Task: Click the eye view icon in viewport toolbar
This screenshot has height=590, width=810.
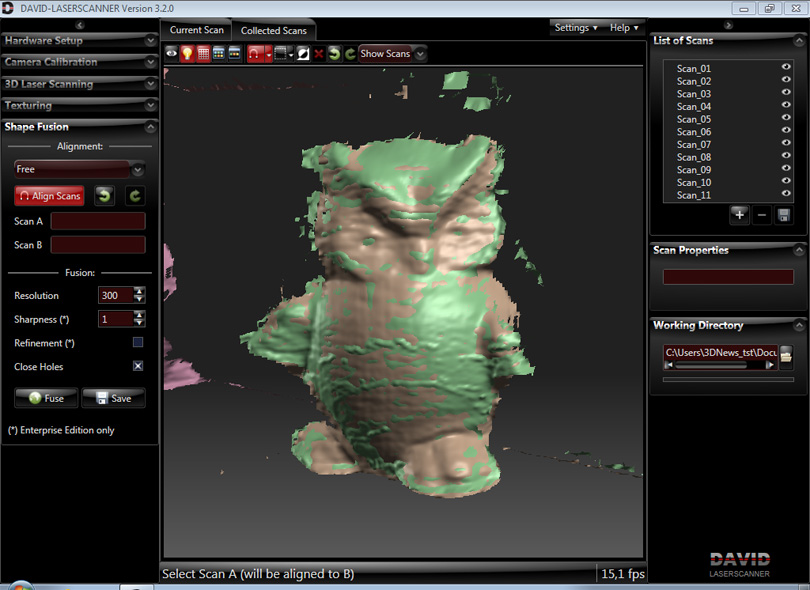Action: tap(171, 54)
